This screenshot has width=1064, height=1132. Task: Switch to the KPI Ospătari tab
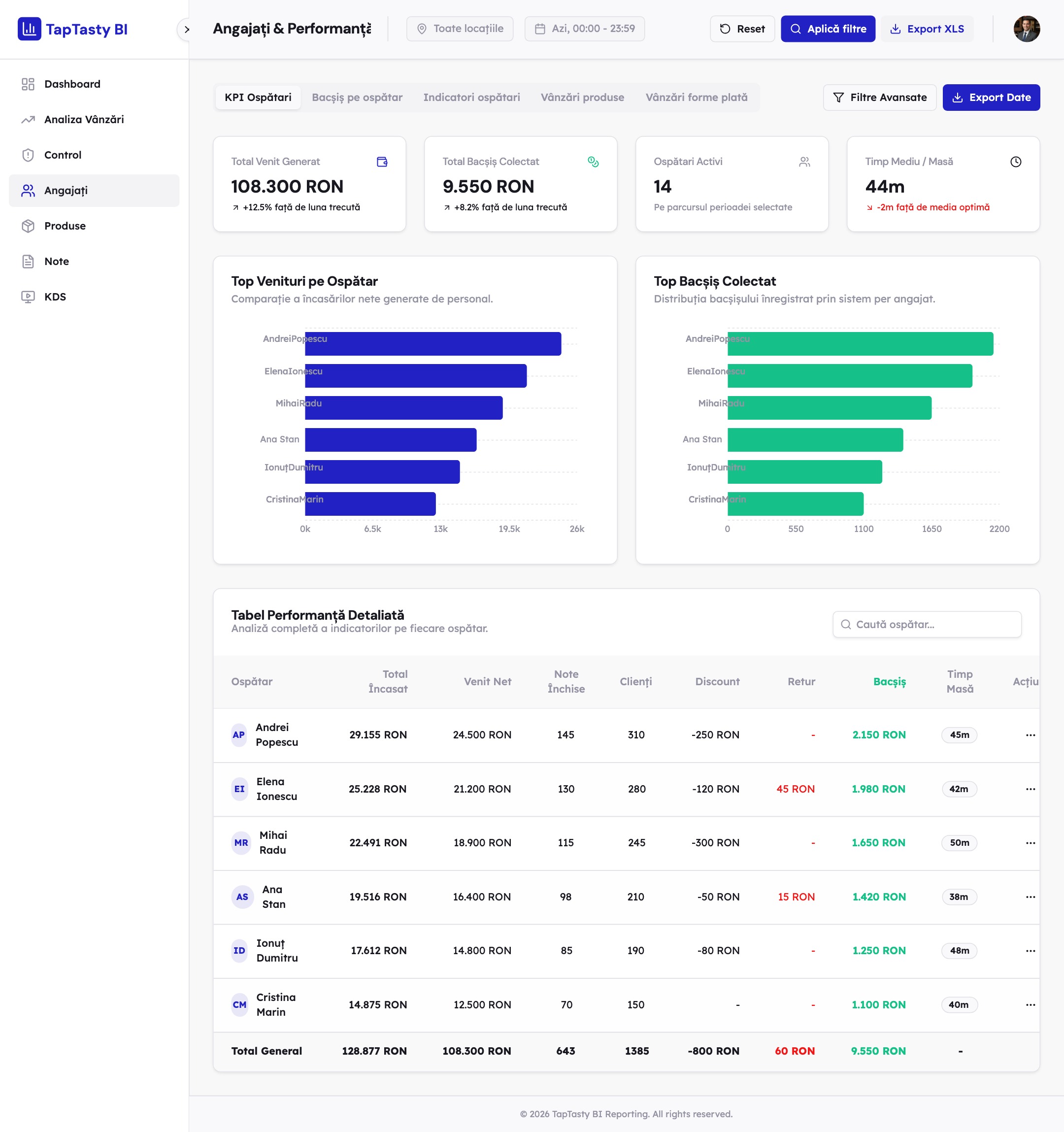[x=258, y=98]
